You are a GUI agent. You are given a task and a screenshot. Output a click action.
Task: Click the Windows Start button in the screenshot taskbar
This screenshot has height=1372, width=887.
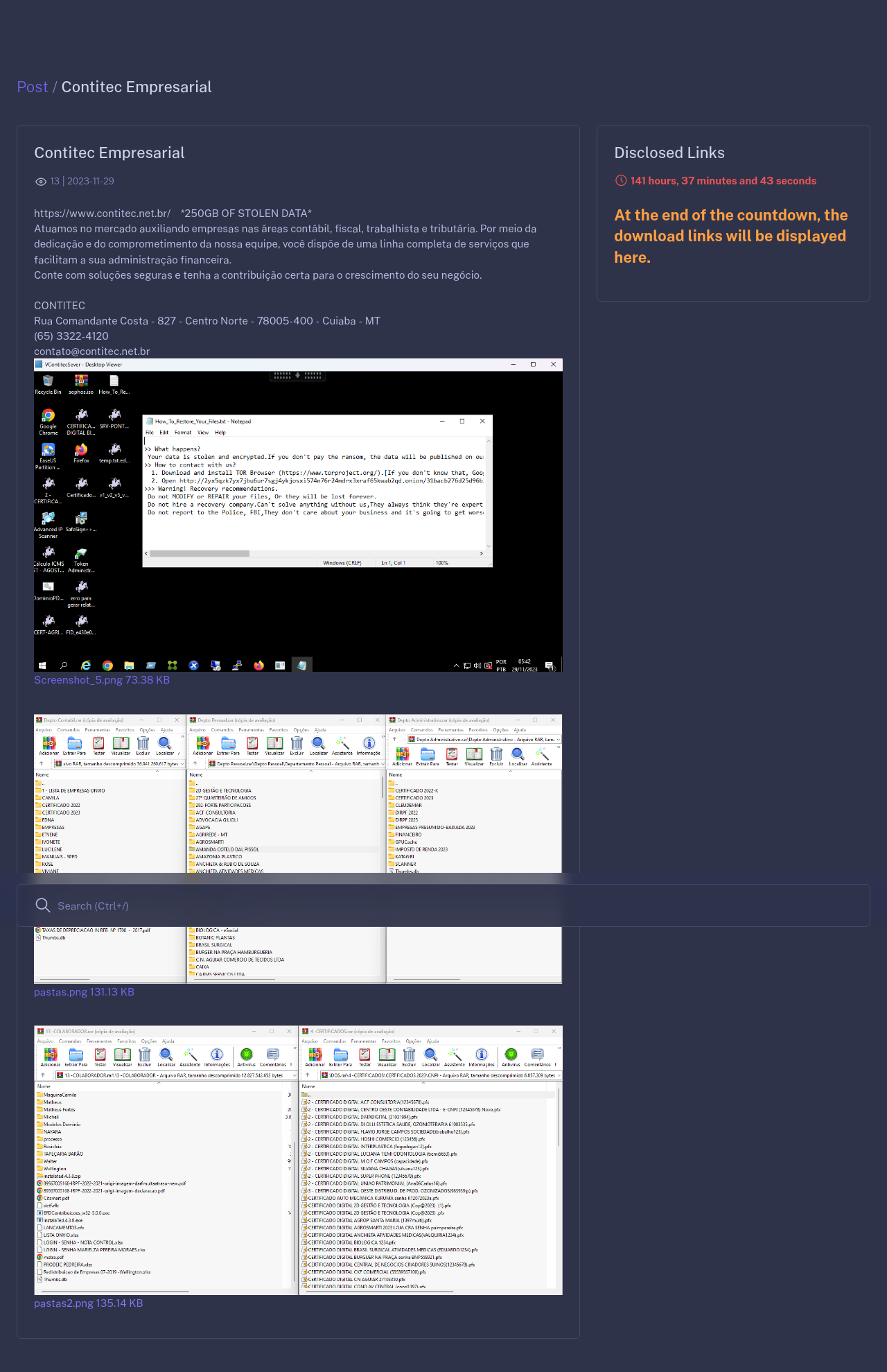pyautogui.click(x=42, y=666)
